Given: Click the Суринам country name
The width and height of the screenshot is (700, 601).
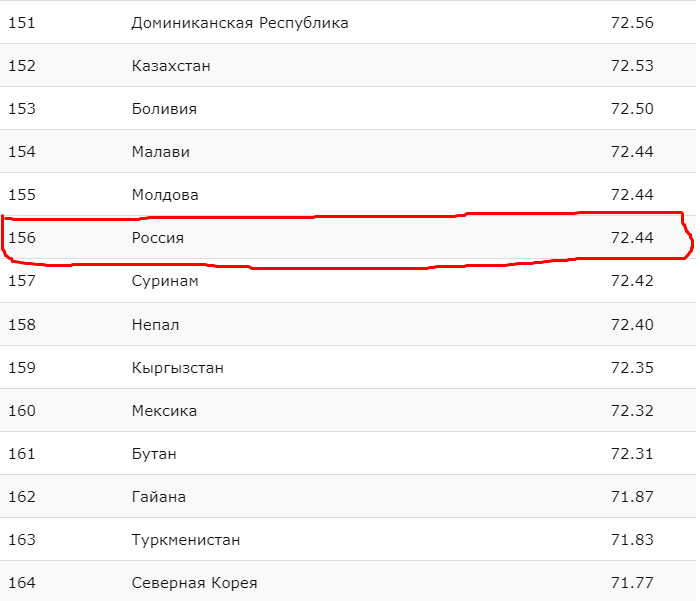Looking at the screenshot, I should coord(165,281).
